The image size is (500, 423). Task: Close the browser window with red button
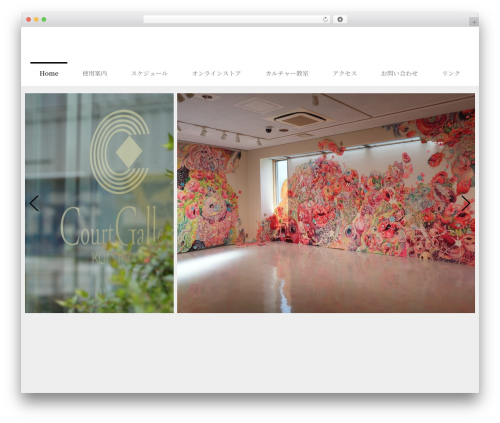tap(29, 19)
